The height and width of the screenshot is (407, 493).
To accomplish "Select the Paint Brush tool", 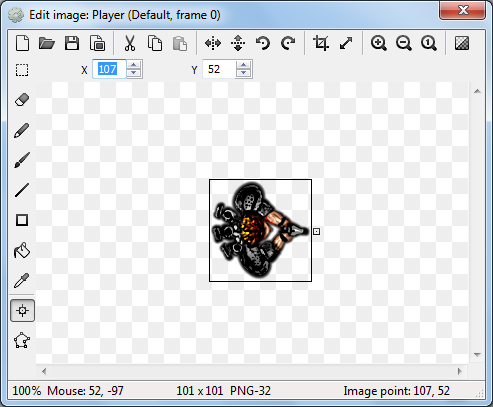I will point(22,160).
